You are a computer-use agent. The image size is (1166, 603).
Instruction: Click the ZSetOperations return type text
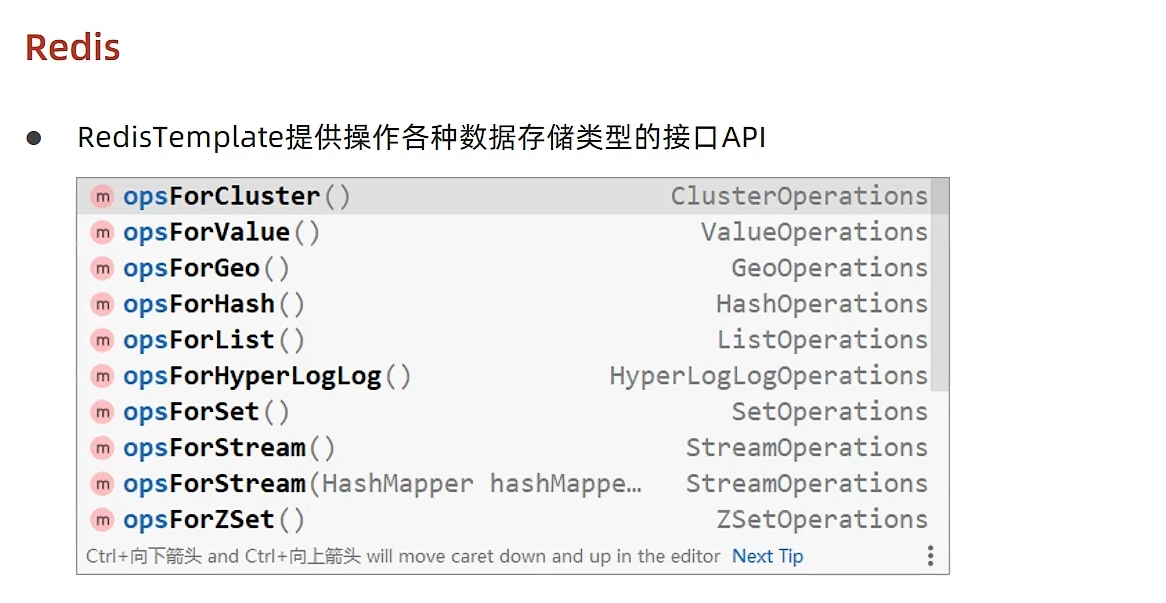822,520
